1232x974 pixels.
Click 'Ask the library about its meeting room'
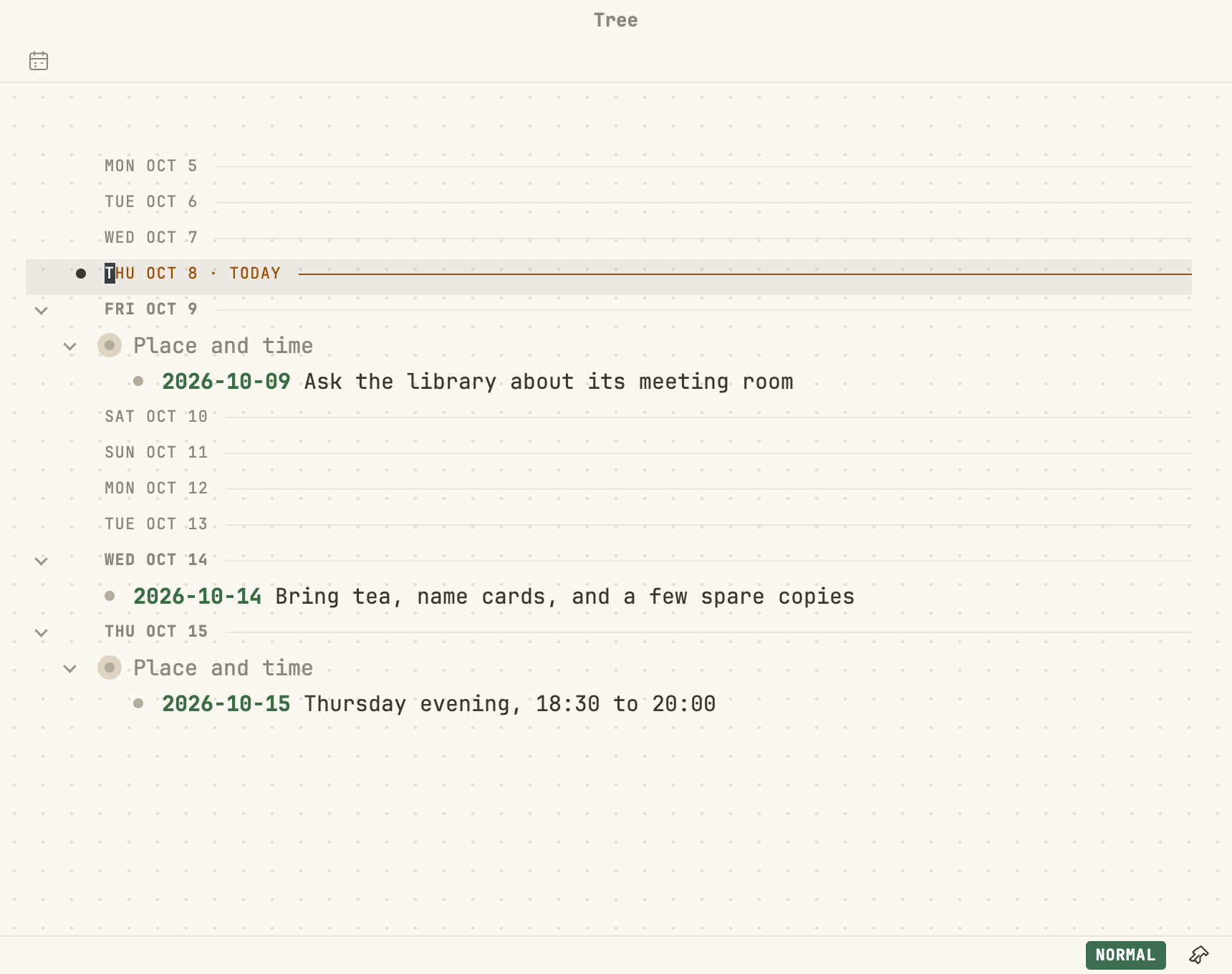pyautogui.click(x=549, y=382)
